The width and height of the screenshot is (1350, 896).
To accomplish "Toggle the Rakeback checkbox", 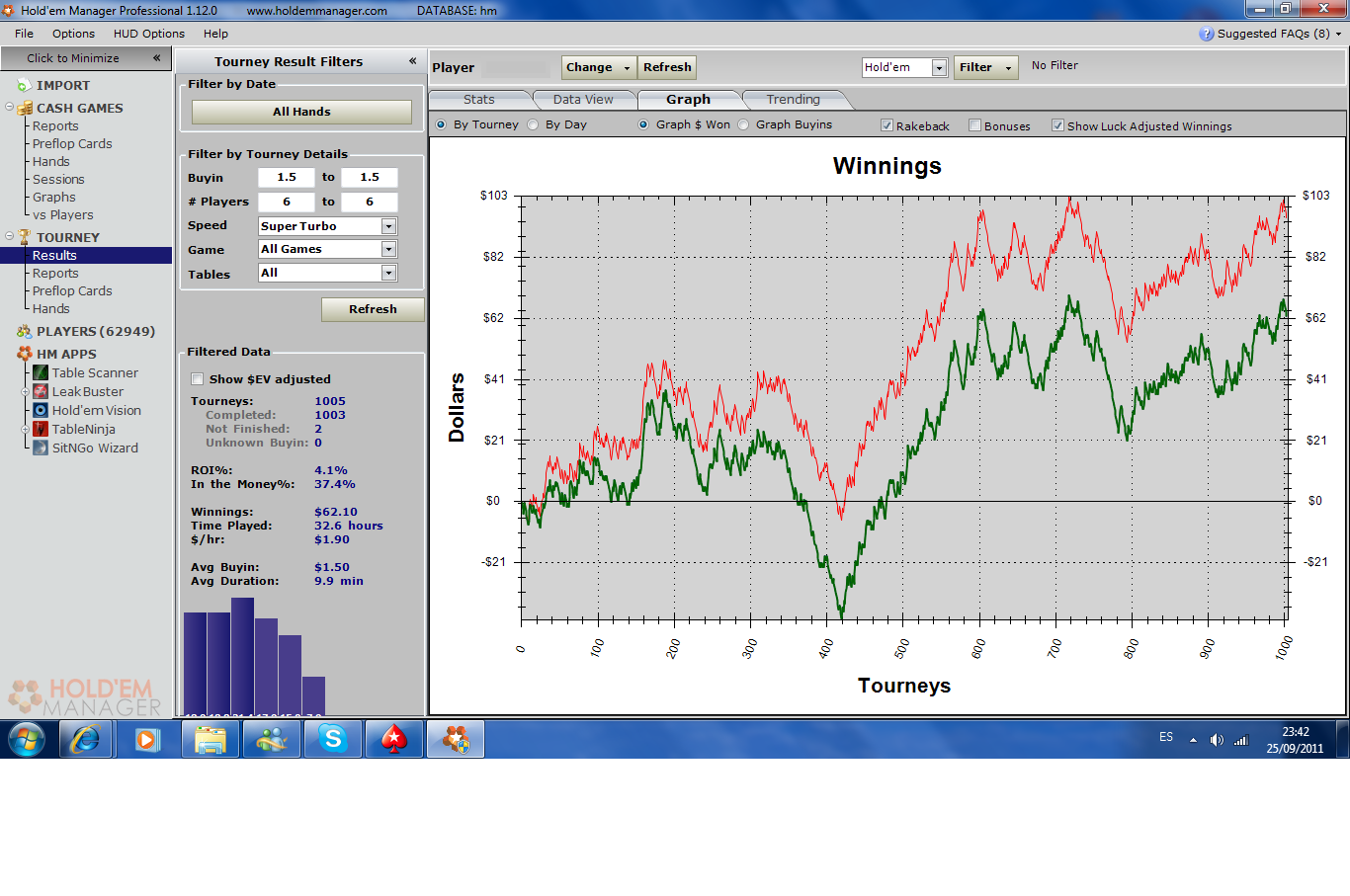I will point(886,125).
